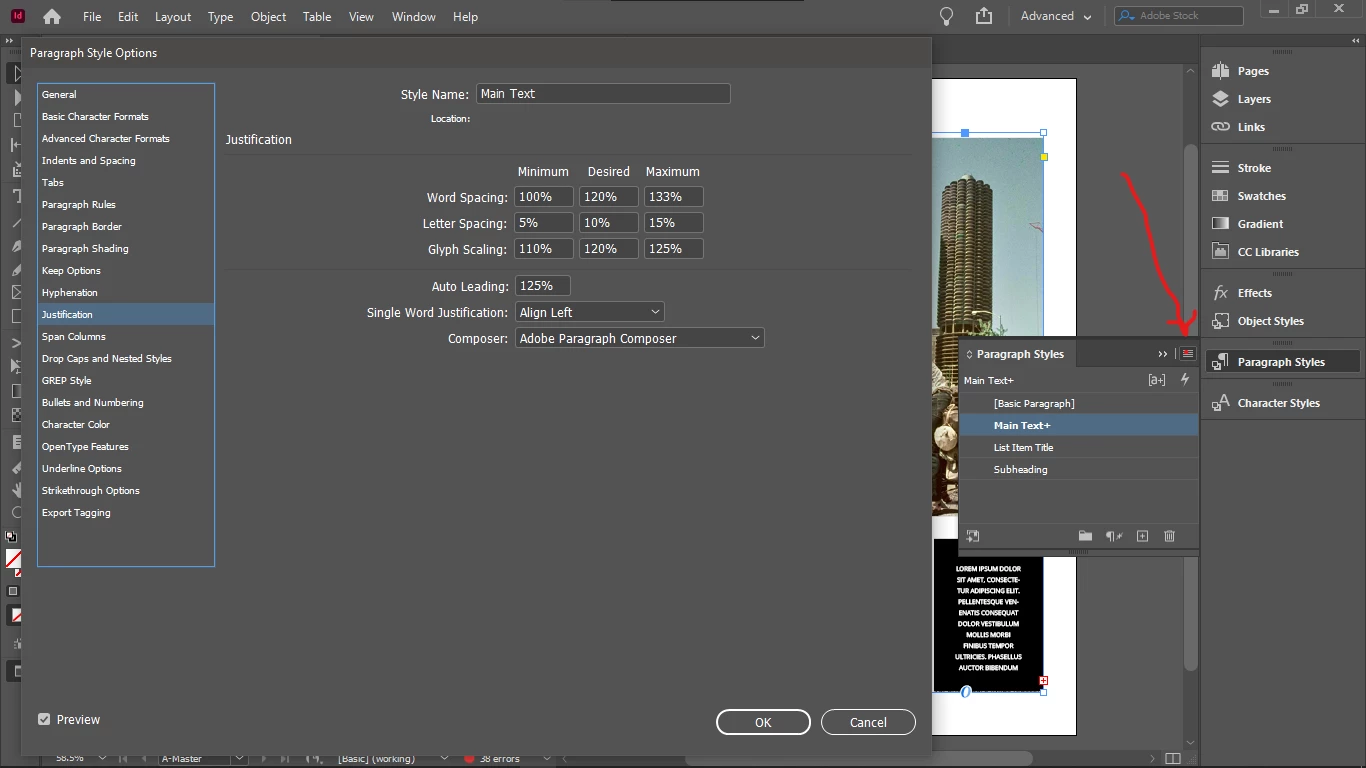Image resolution: width=1366 pixels, height=768 pixels.
Task: Click Letter Spacing Desired field
Action: tap(608, 223)
